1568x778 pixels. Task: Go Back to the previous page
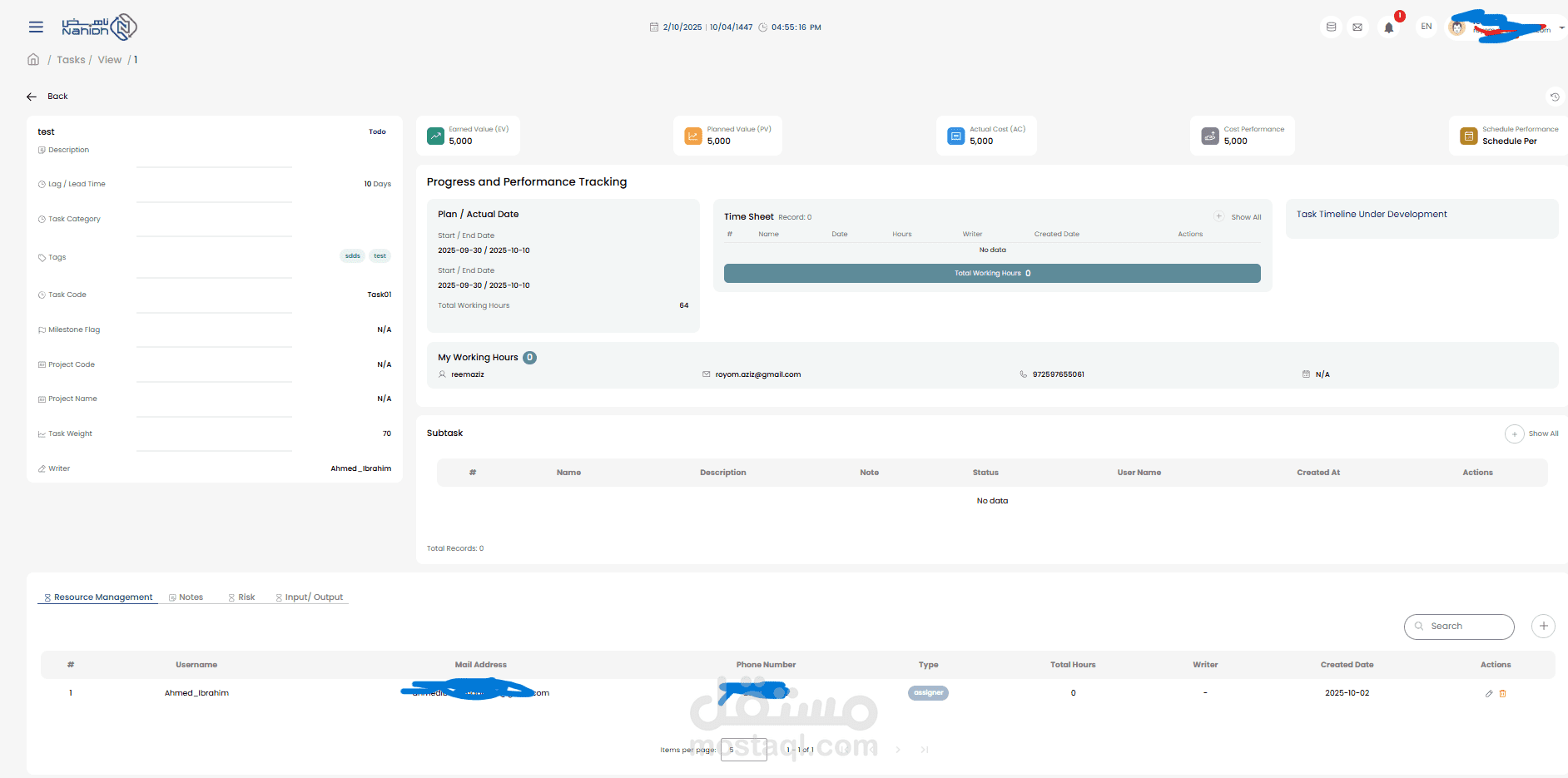47,97
